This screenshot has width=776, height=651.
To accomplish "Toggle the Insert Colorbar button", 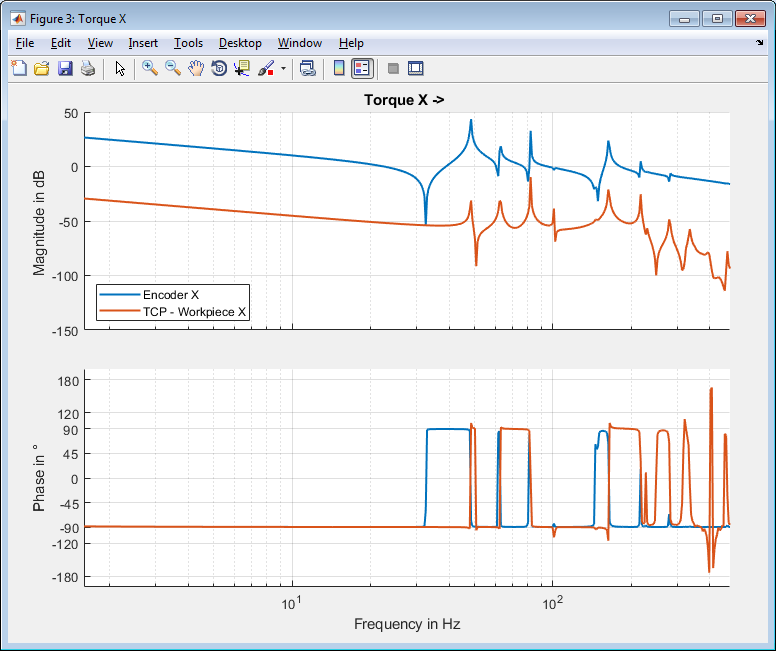I will (339, 68).
